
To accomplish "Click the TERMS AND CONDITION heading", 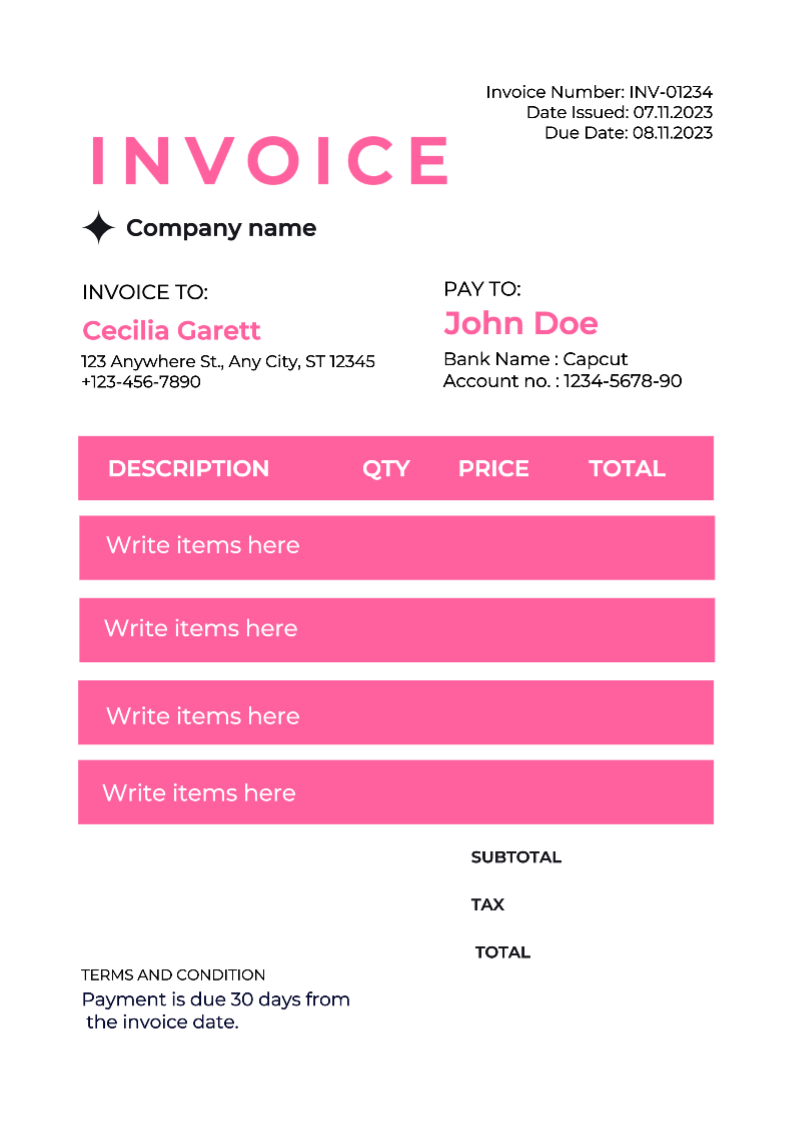I will click(173, 975).
